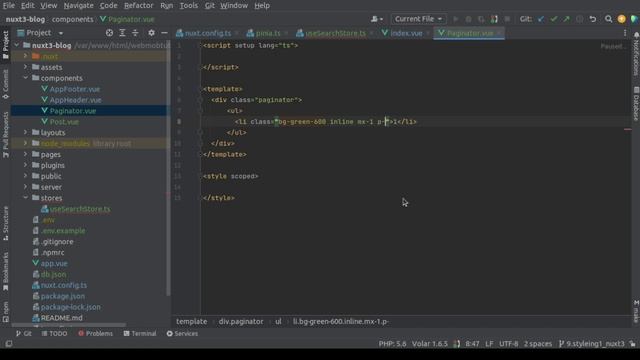640x360 pixels.
Task: Click the UTF-8 encoding status item
Action: (508, 344)
